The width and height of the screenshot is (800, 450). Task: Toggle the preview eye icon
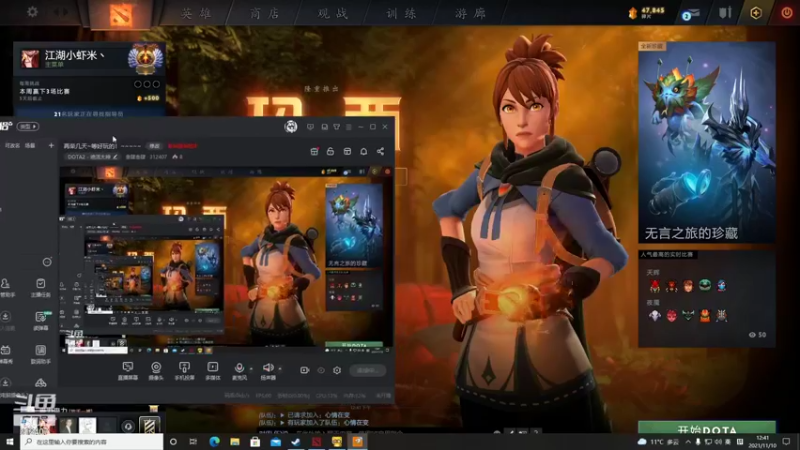(321, 370)
